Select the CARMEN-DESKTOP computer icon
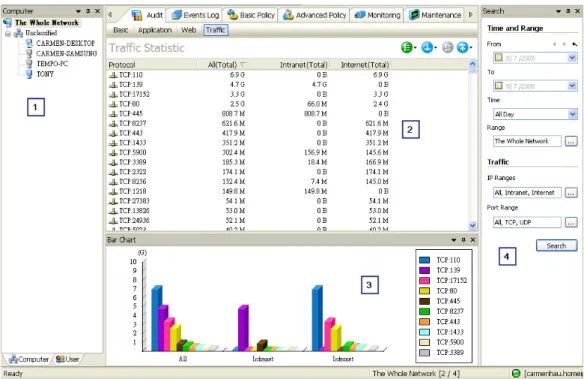The width and height of the screenshot is (584, 379). coord(29,43)
